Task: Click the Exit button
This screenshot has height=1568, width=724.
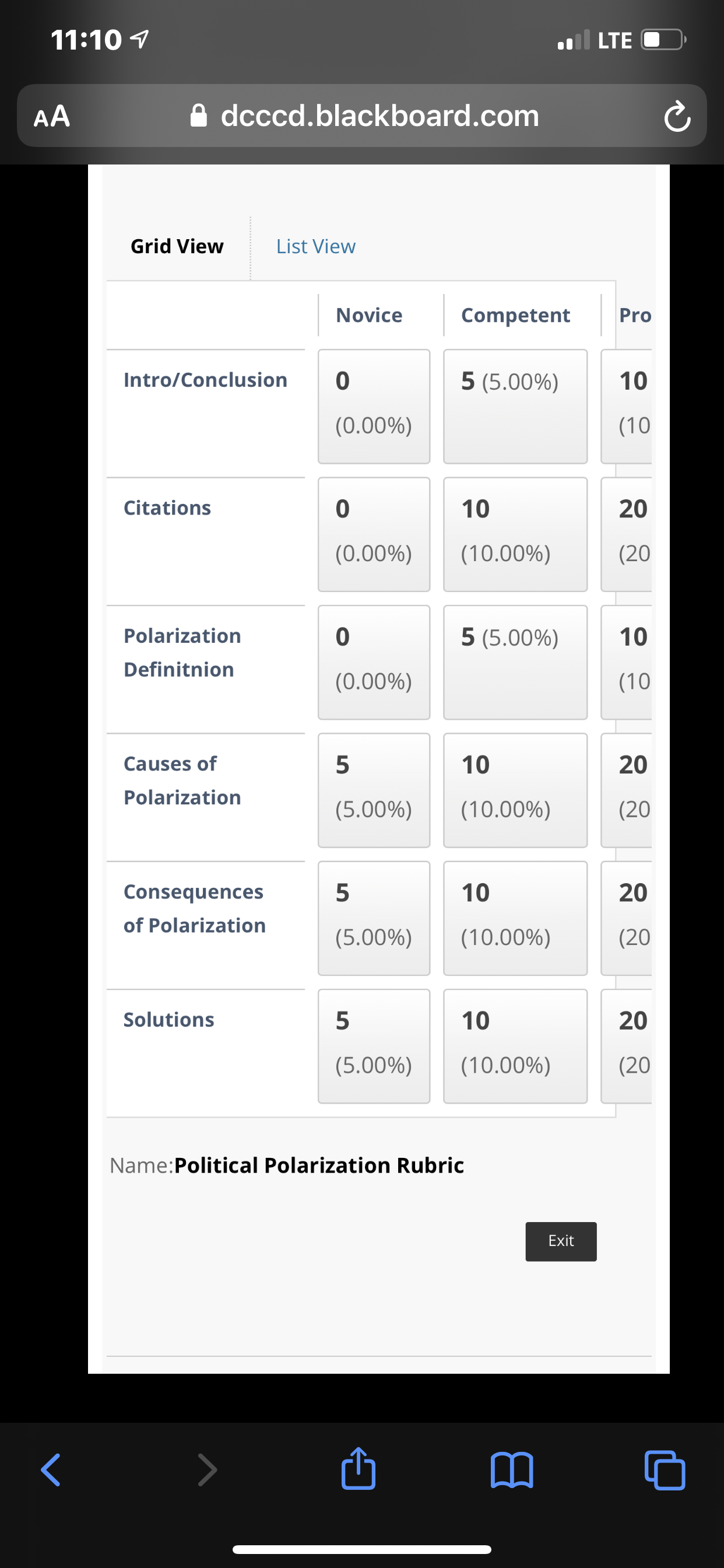Action: click(561, 1241)
